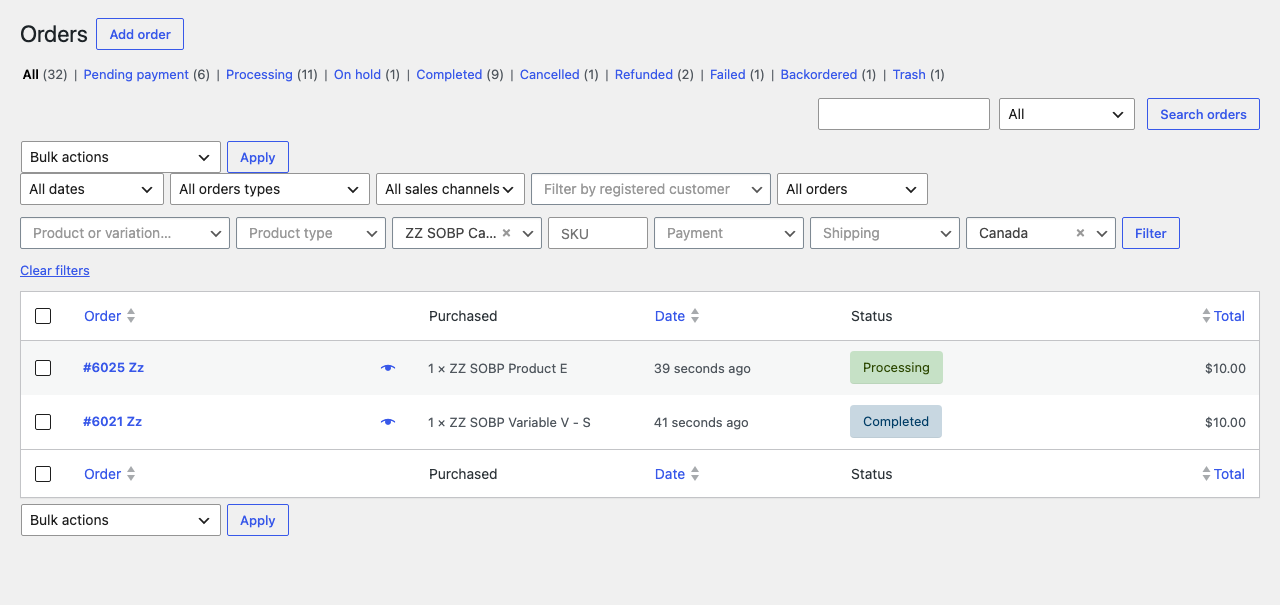Image resolution: width=1280 pixels, height=605 pixels.
Task: Filter by Backordered status
Action: [x=819, y=74]
